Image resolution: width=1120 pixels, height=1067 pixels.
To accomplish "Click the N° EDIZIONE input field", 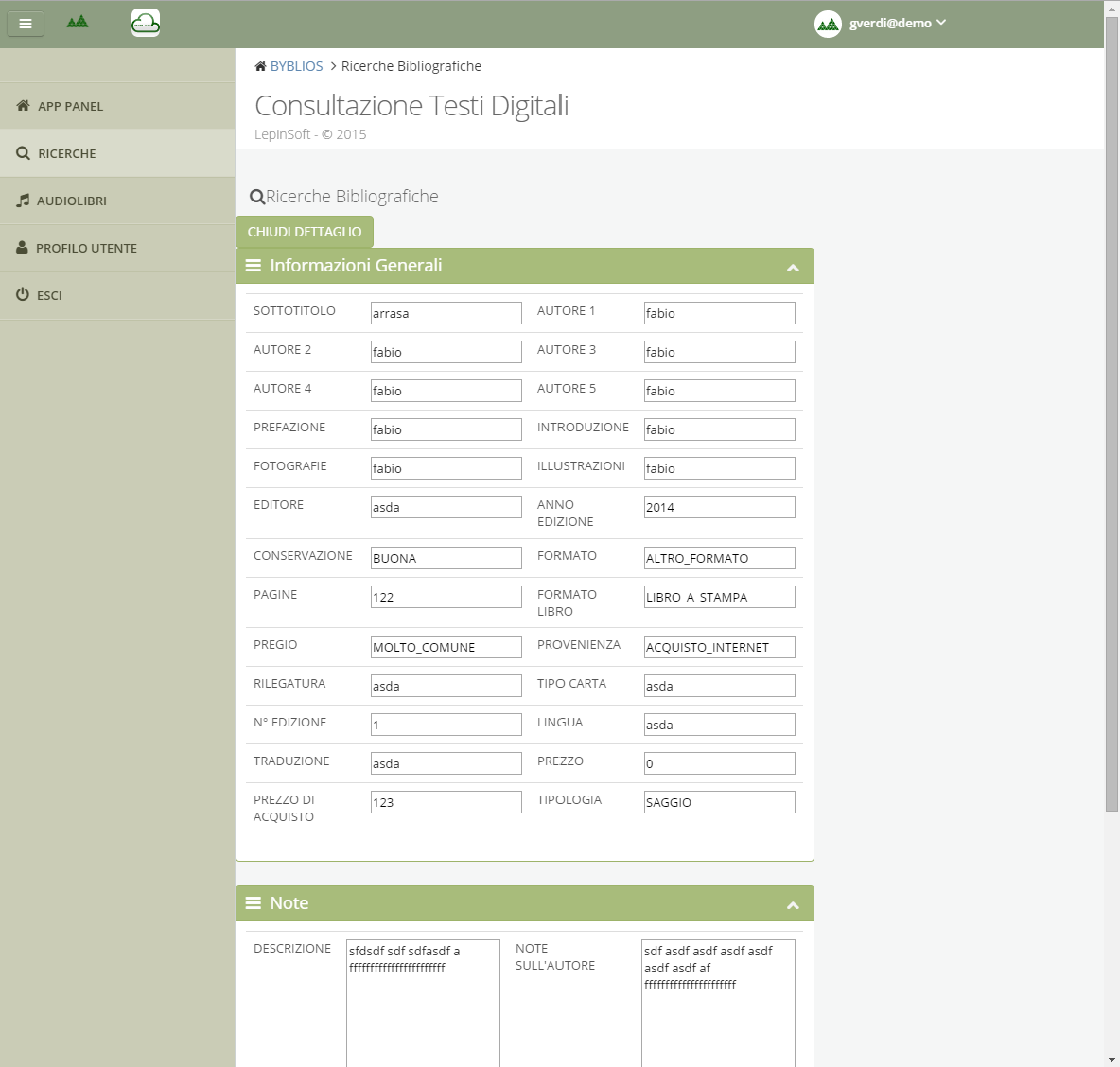I will [446, 725].
